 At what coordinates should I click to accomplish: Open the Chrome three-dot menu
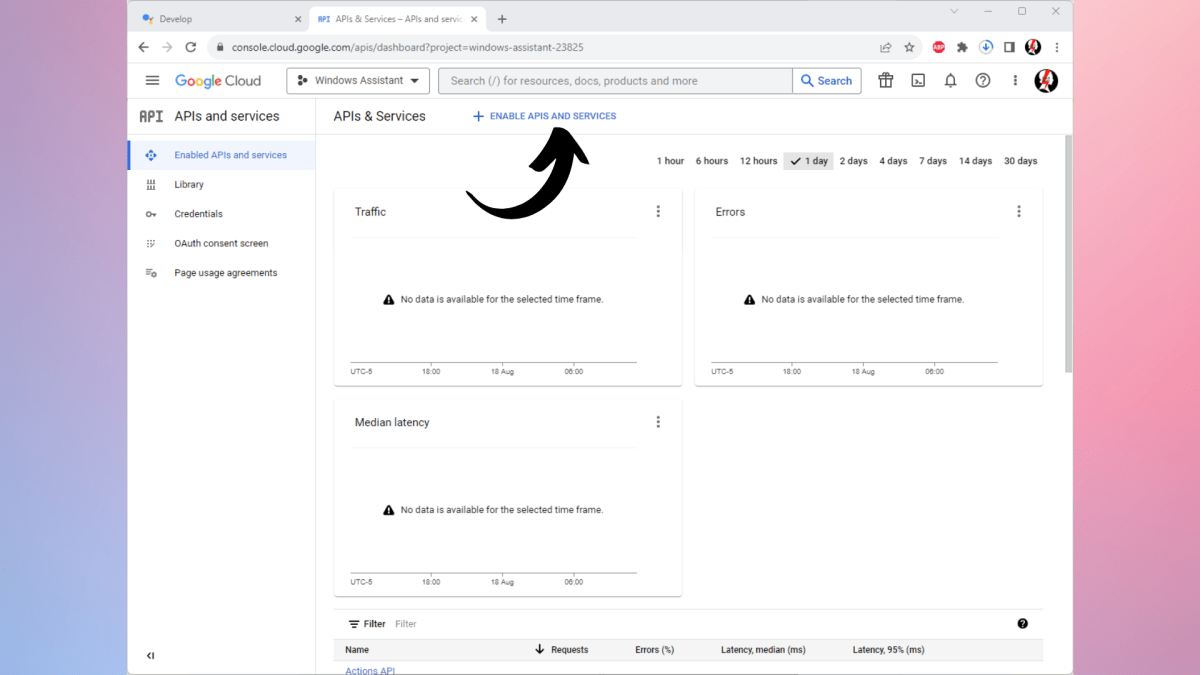click(1057, 47)
